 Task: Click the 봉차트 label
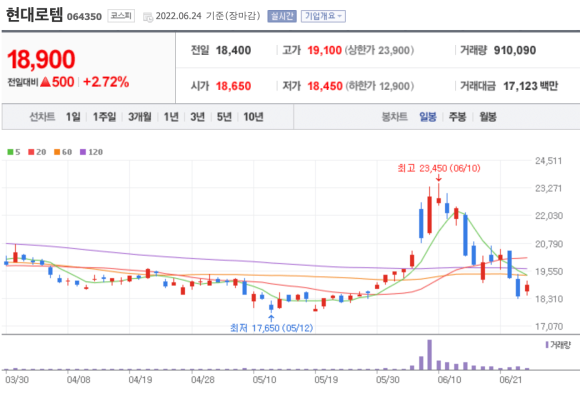click(395, 117)
